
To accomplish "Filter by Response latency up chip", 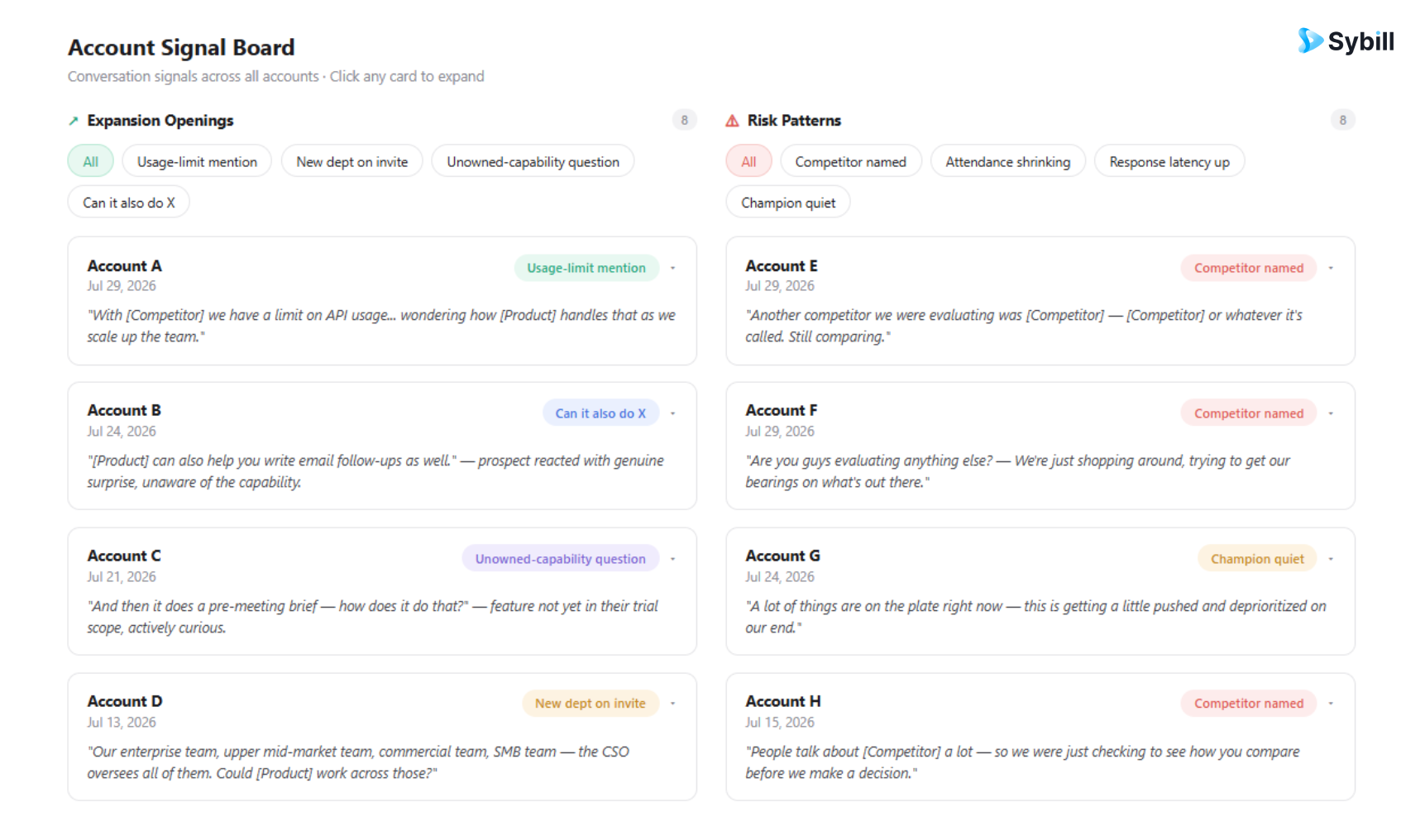I will (1169, 161).
